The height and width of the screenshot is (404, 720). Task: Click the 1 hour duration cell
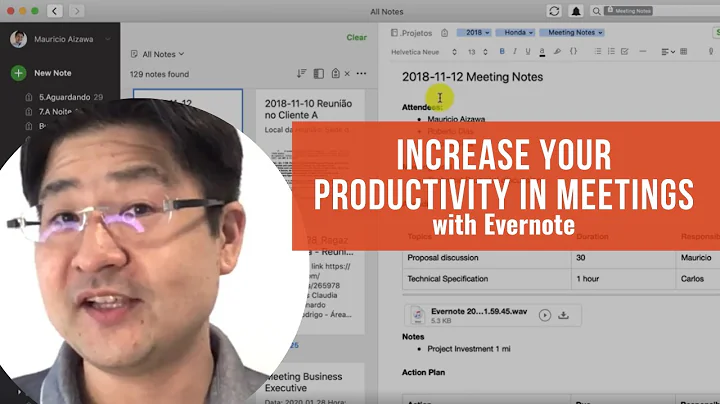click(x=623, y=279)
